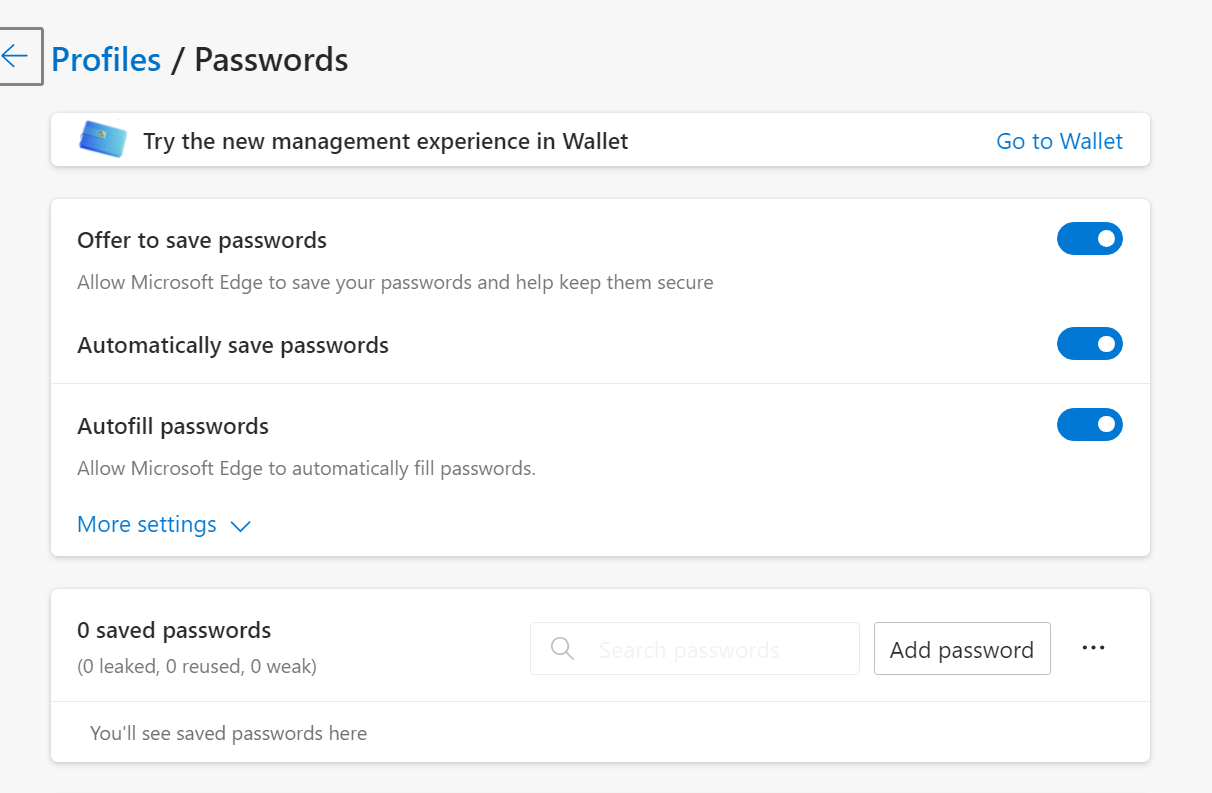
Task: Click the magnifier icon in password search
Action: (563, 649)
